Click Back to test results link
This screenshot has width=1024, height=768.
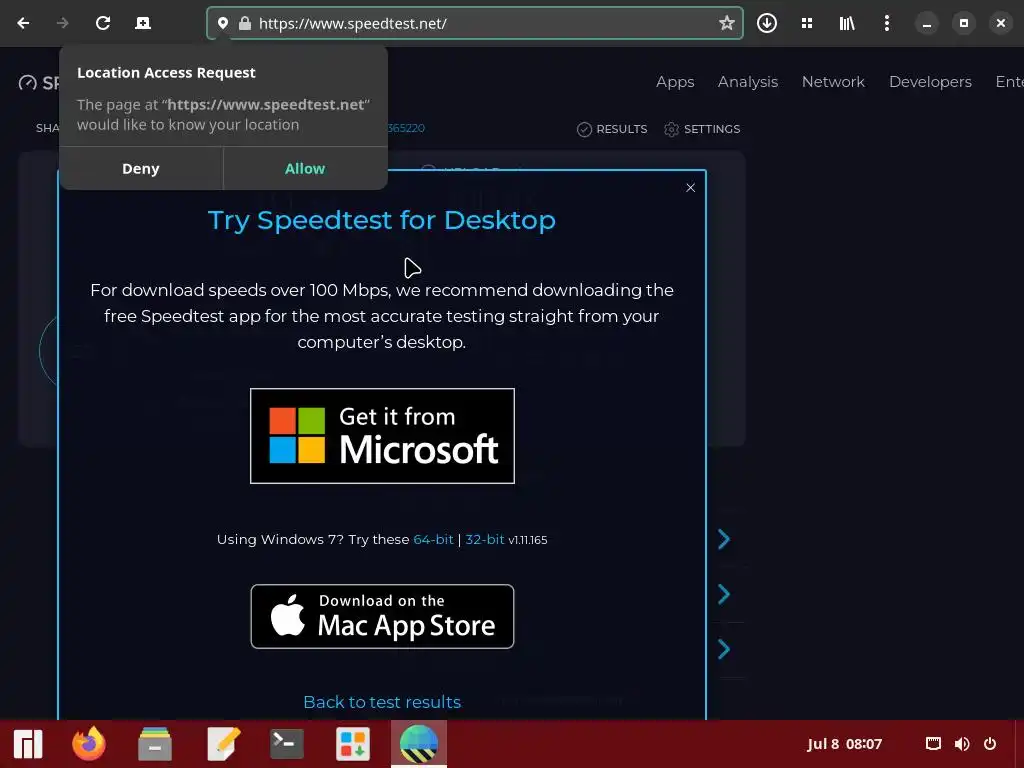click(382, 702)
